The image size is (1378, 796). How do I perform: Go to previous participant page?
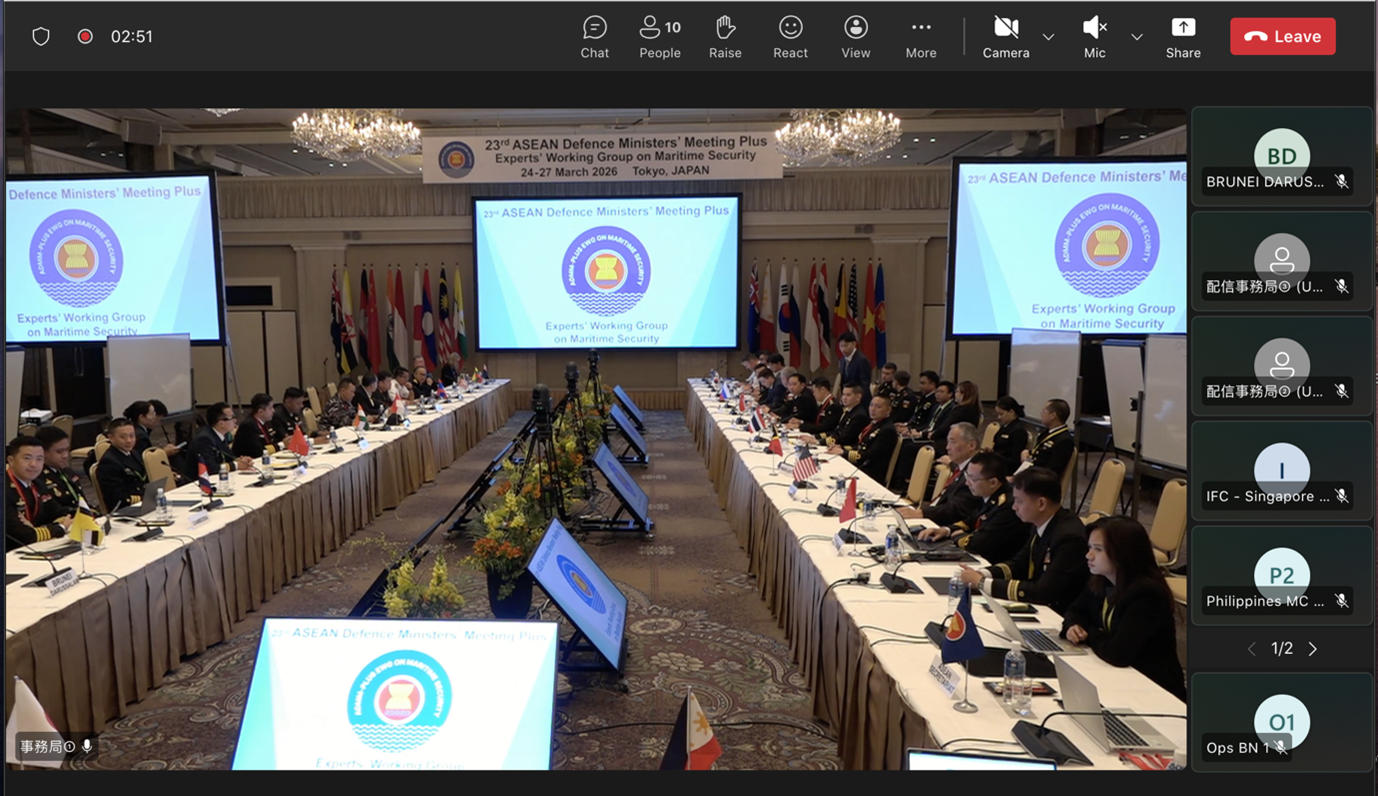click(1251, 649)
